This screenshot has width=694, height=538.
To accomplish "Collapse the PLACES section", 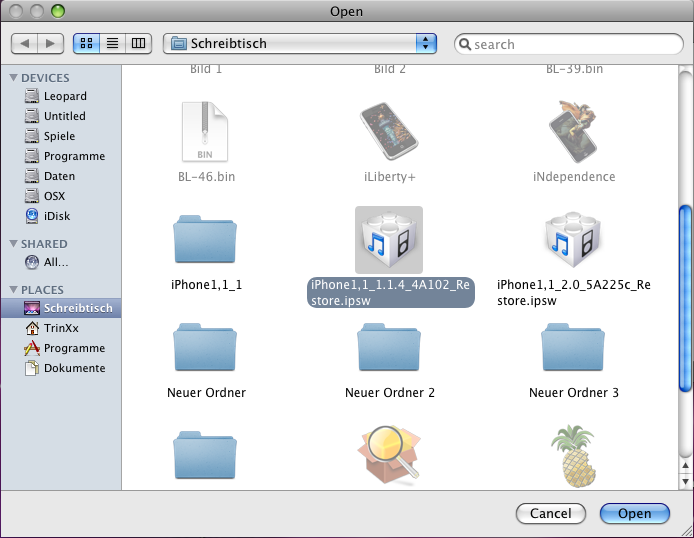I will click(x=14, y=290).
